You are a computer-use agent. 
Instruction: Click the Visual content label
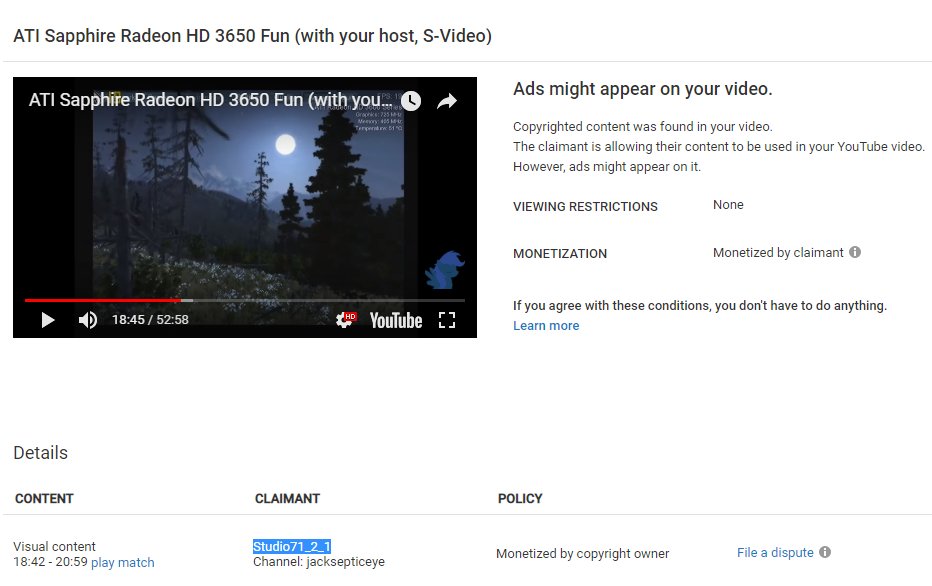coord(54,546)
